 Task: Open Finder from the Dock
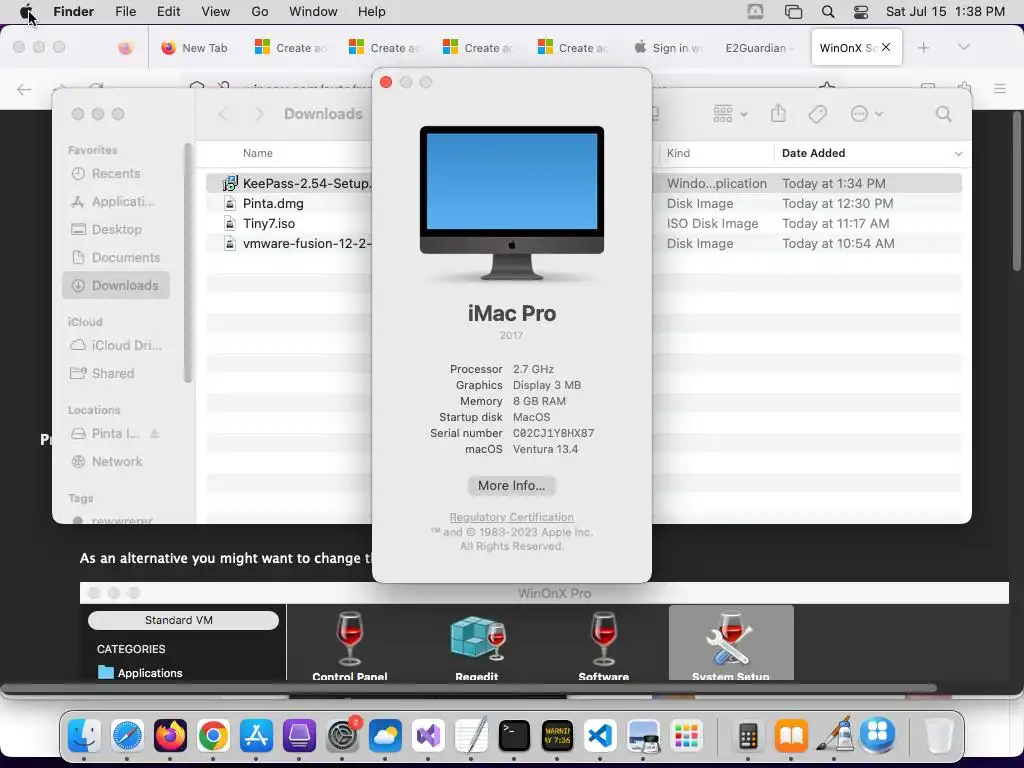coord(84,735)
